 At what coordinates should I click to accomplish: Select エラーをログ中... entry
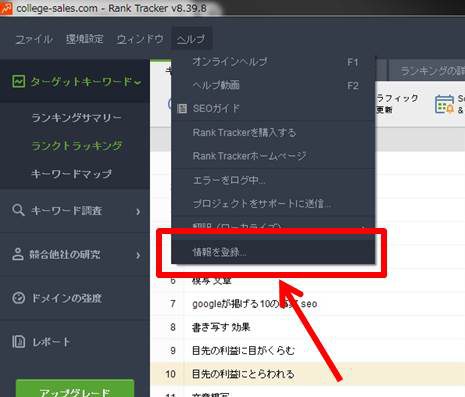click(273, 180)
